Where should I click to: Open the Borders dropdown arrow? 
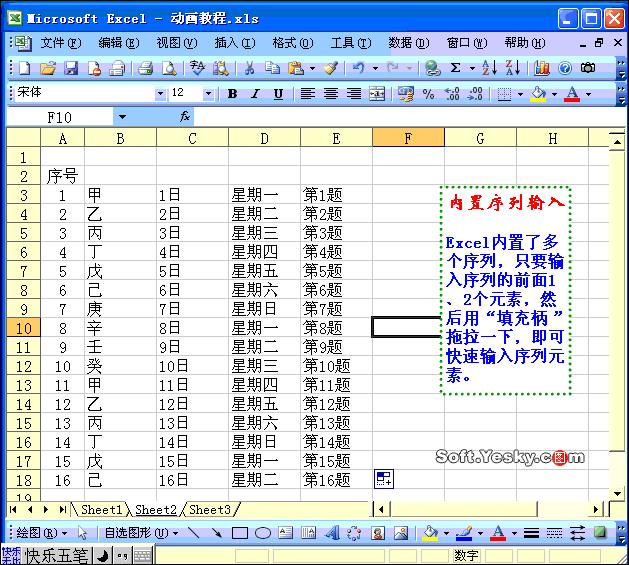click(x=520, y=94)
